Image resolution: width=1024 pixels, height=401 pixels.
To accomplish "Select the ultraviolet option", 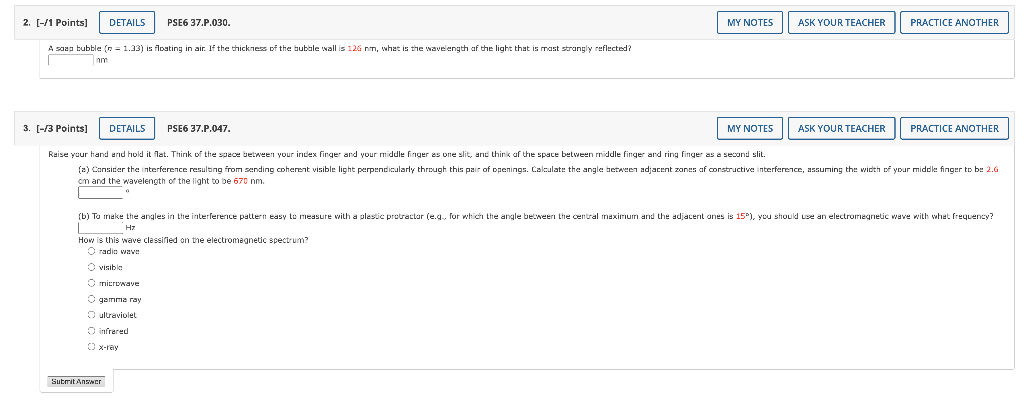I will tap(91, 315).
